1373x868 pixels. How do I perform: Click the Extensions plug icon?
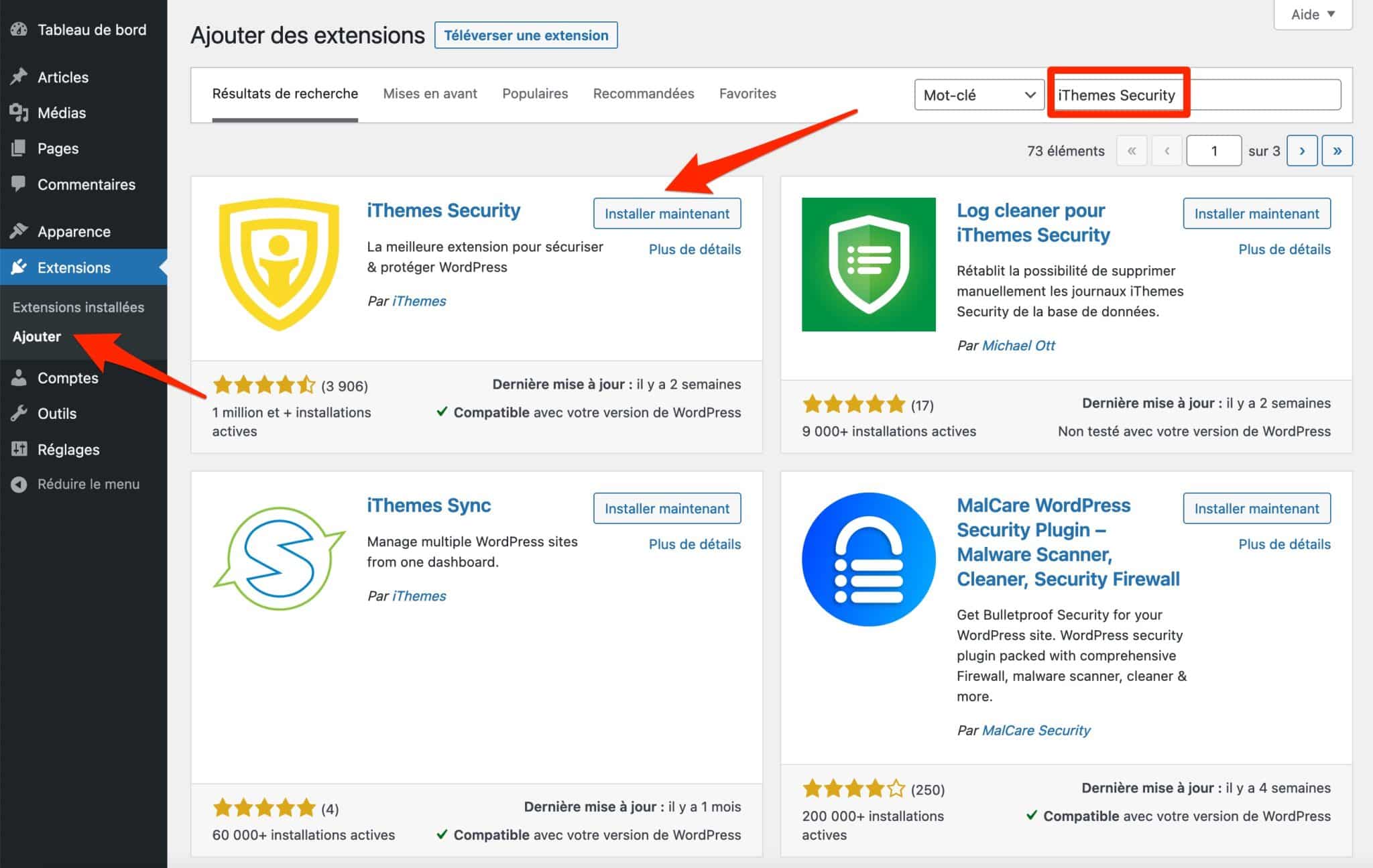coord(19,267)
